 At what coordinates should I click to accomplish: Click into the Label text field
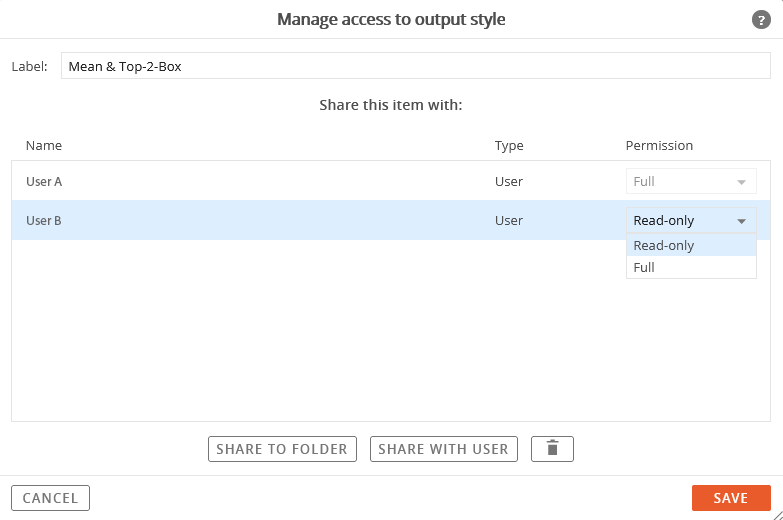pyautogui.click(x=415, y=66)
